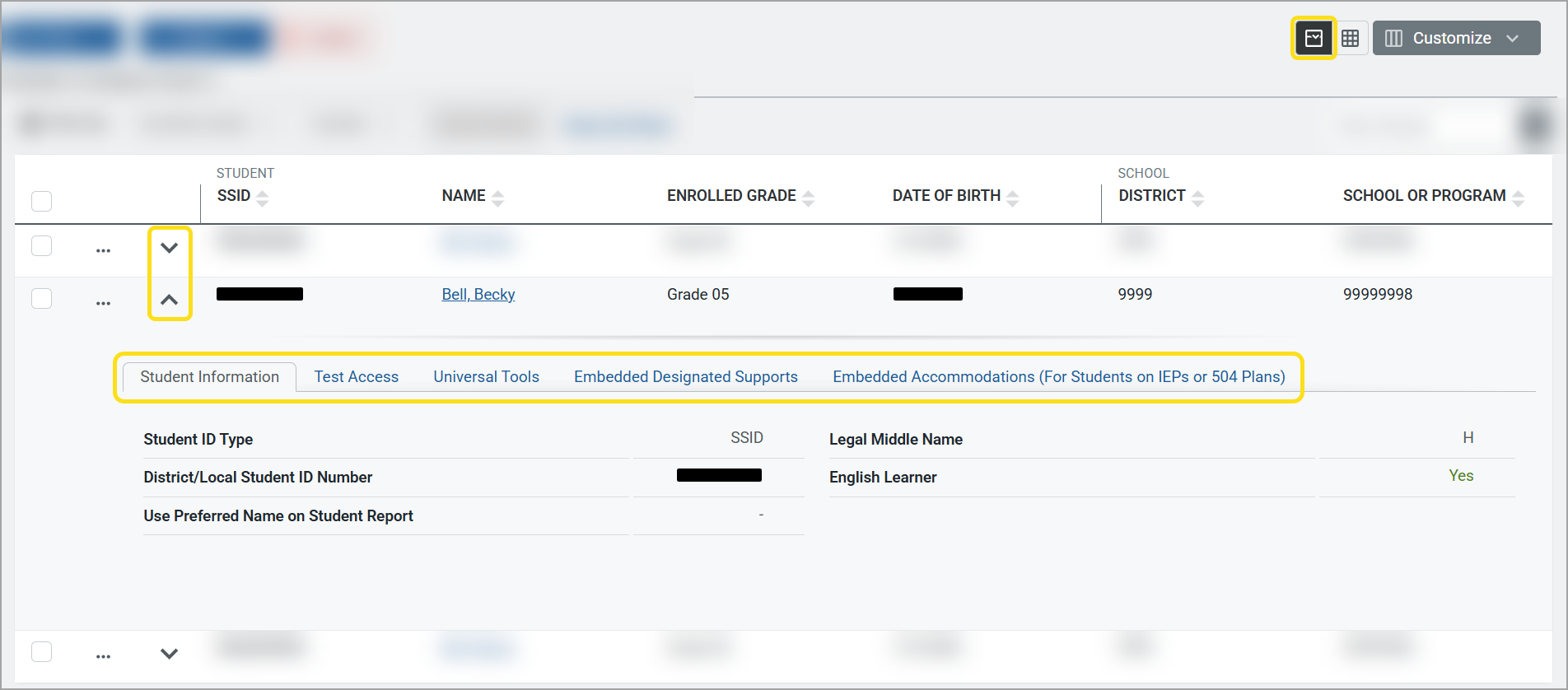Expand the last student row chevron
The width and height of the screenshot is (1568, 690).
(169, 654)
